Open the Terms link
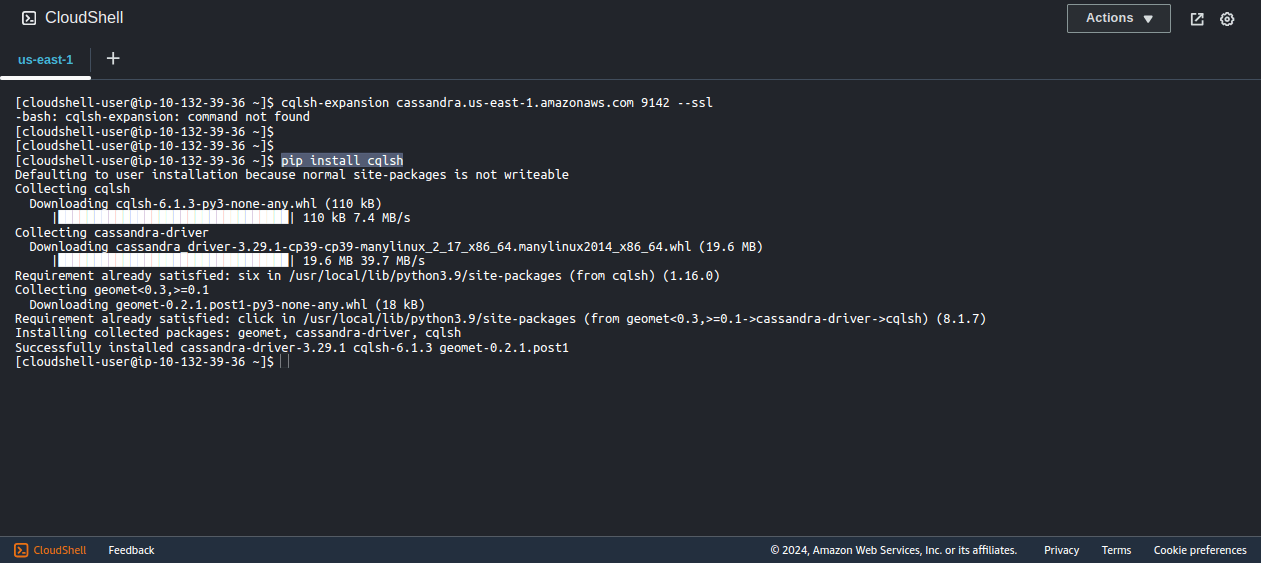The height and width of the screenshot is (563, 1261). (1116, 550)
